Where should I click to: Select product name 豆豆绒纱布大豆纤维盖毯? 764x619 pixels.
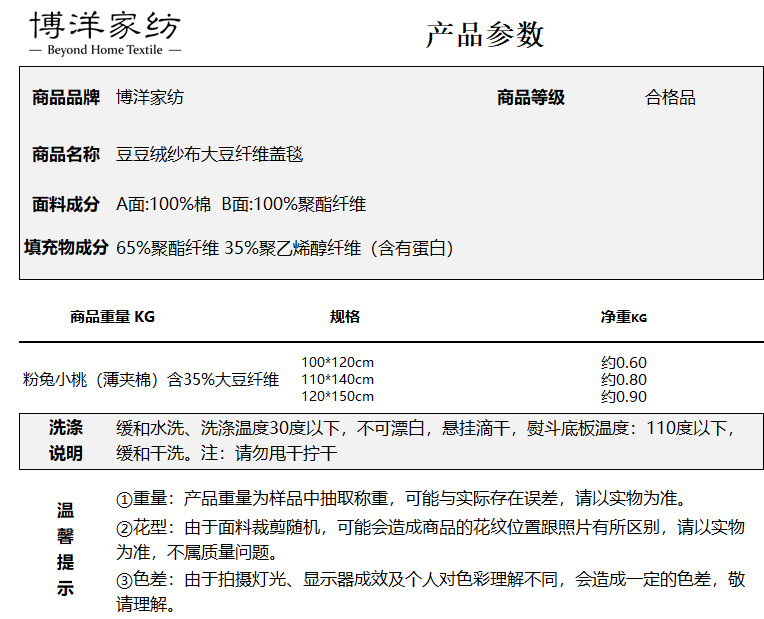tap(210, 154)
